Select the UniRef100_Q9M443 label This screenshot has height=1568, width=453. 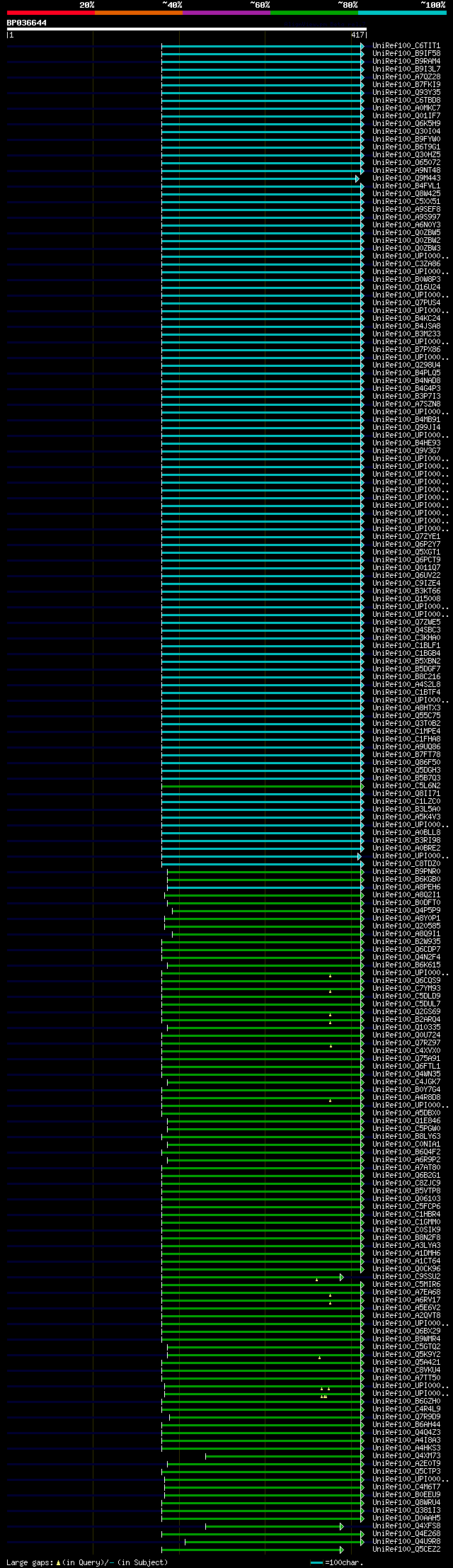click(406, 178)
